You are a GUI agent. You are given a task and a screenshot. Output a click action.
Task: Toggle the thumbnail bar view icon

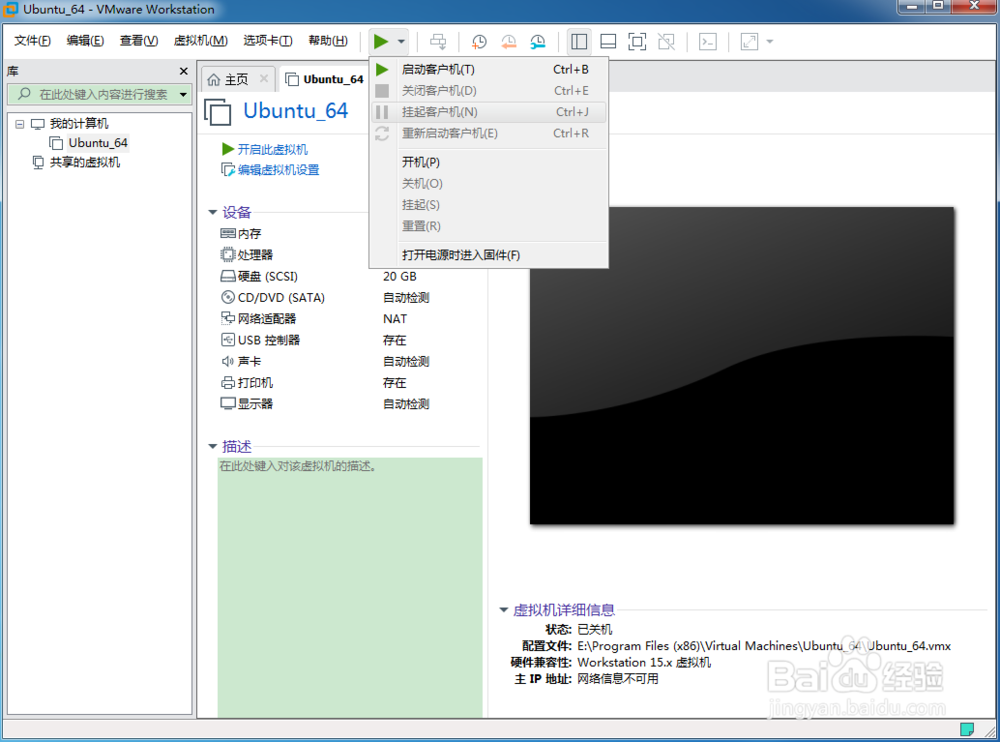coord(608,41)
